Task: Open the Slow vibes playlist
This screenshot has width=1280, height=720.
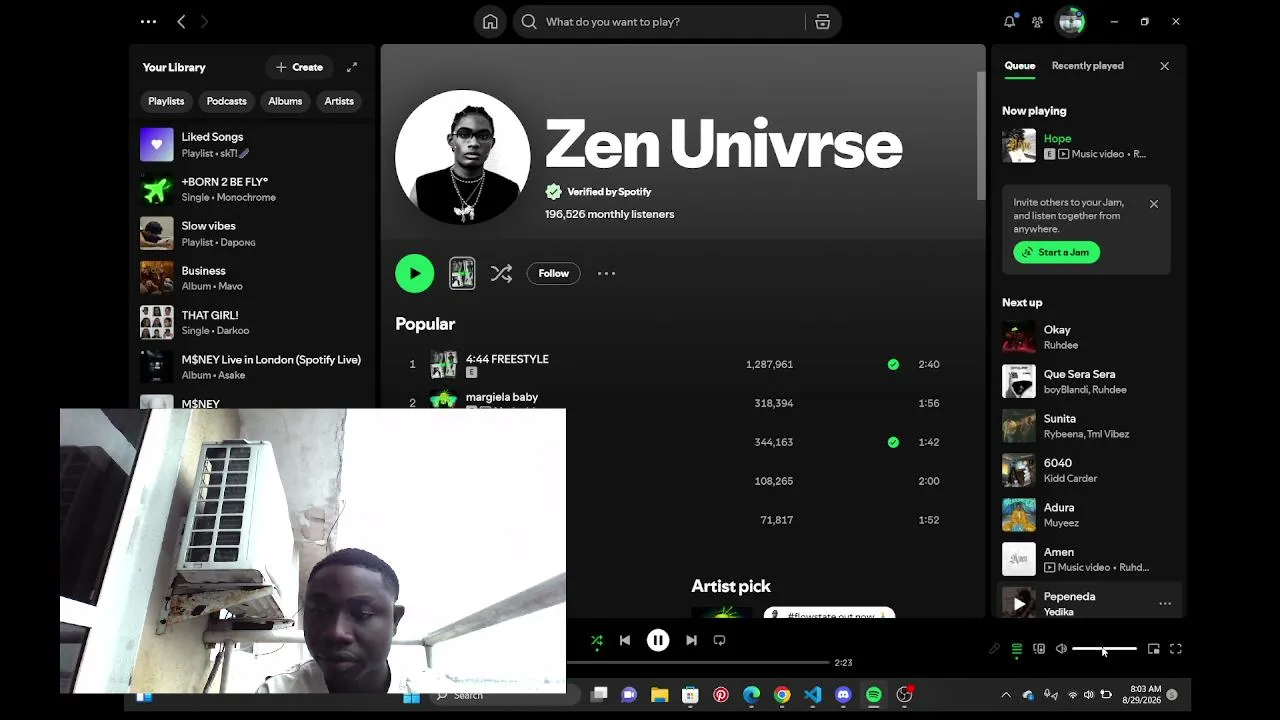Action: (x=254, y=233)
